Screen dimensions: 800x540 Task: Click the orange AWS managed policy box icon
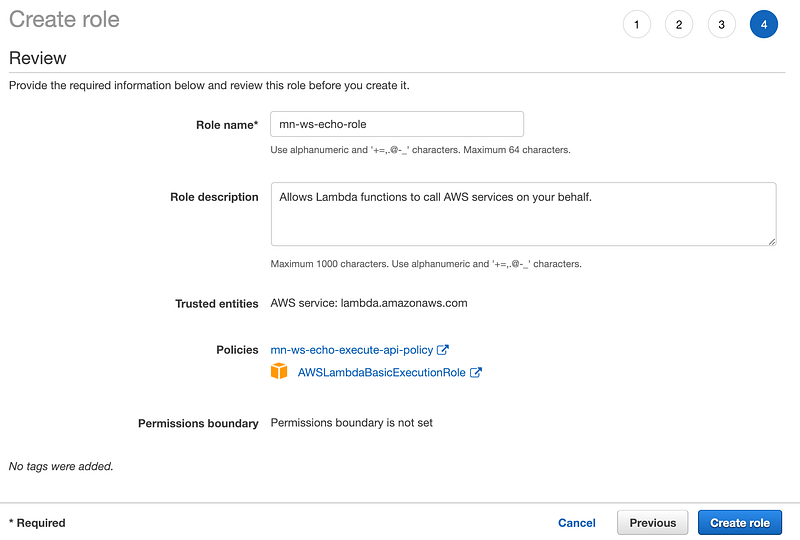click(x=279, y=371)
